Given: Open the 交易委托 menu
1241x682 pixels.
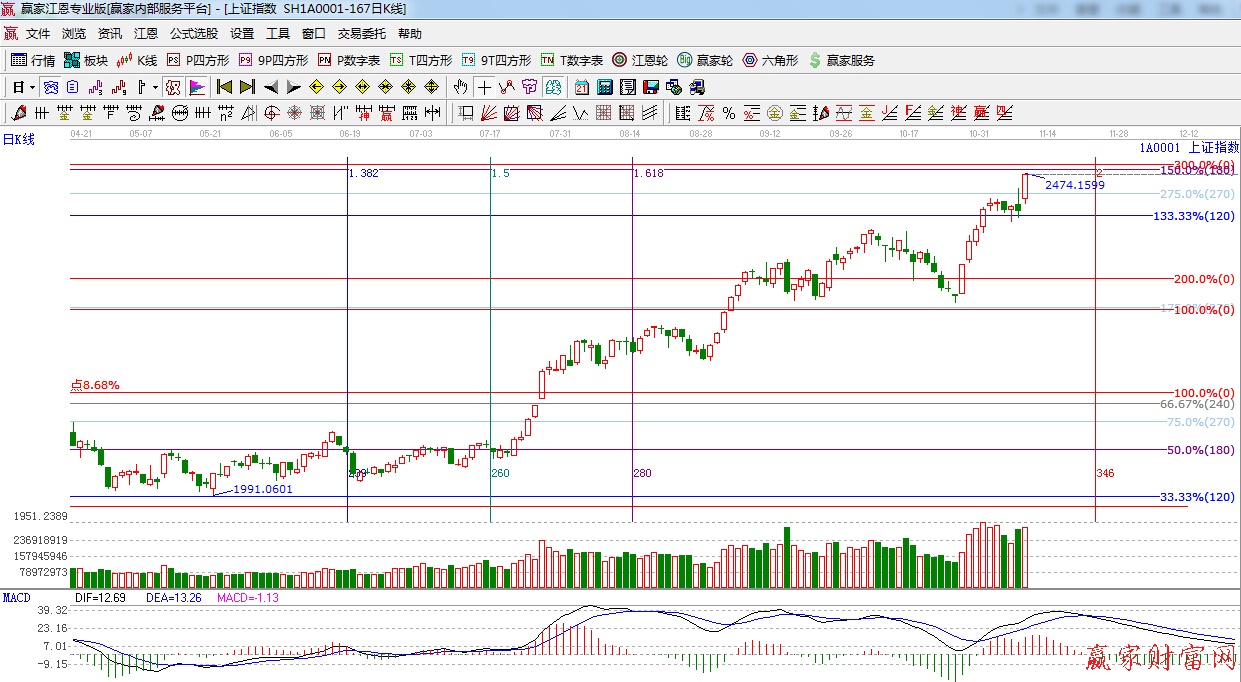Looking at the screenshot, I should 361,33.
